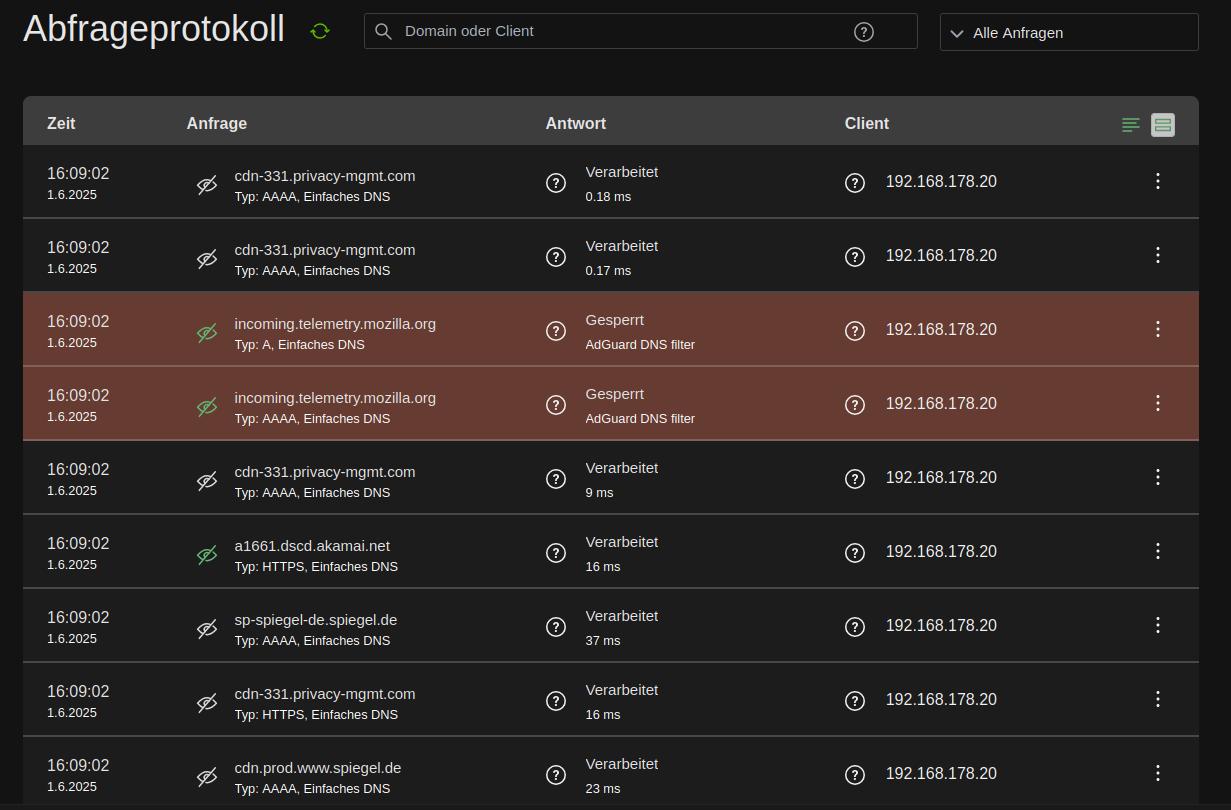Show response details for the blocked Typ AAAA mozilla request
Viewport: 1231px width, 810px height.
coord(556,405)
